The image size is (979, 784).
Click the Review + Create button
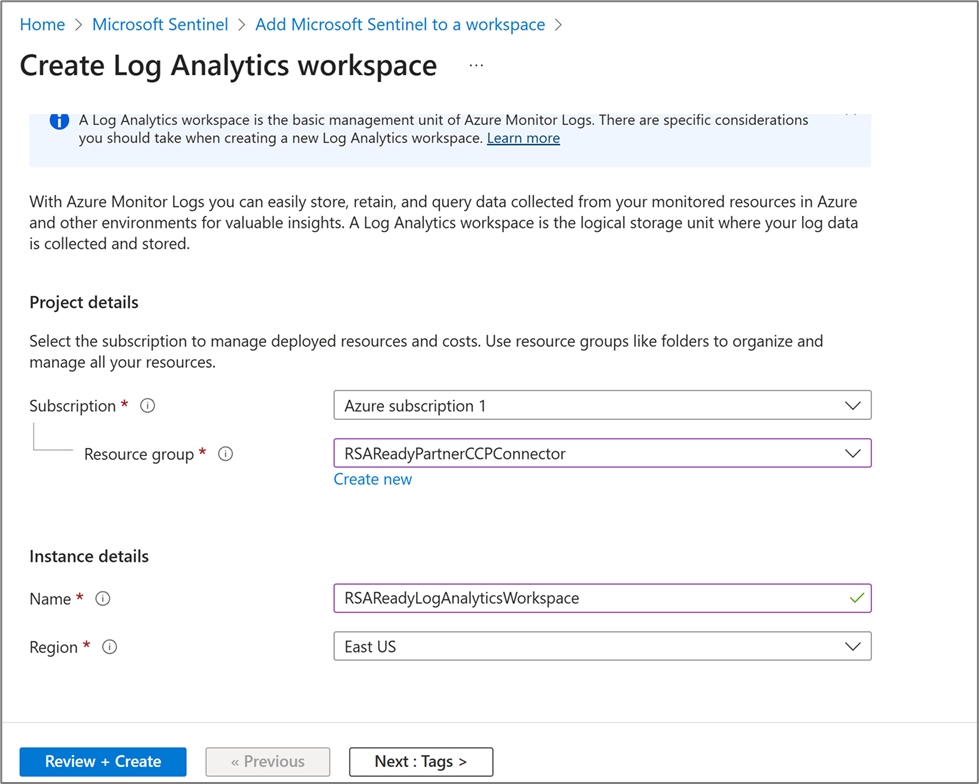tap(103, 762)
